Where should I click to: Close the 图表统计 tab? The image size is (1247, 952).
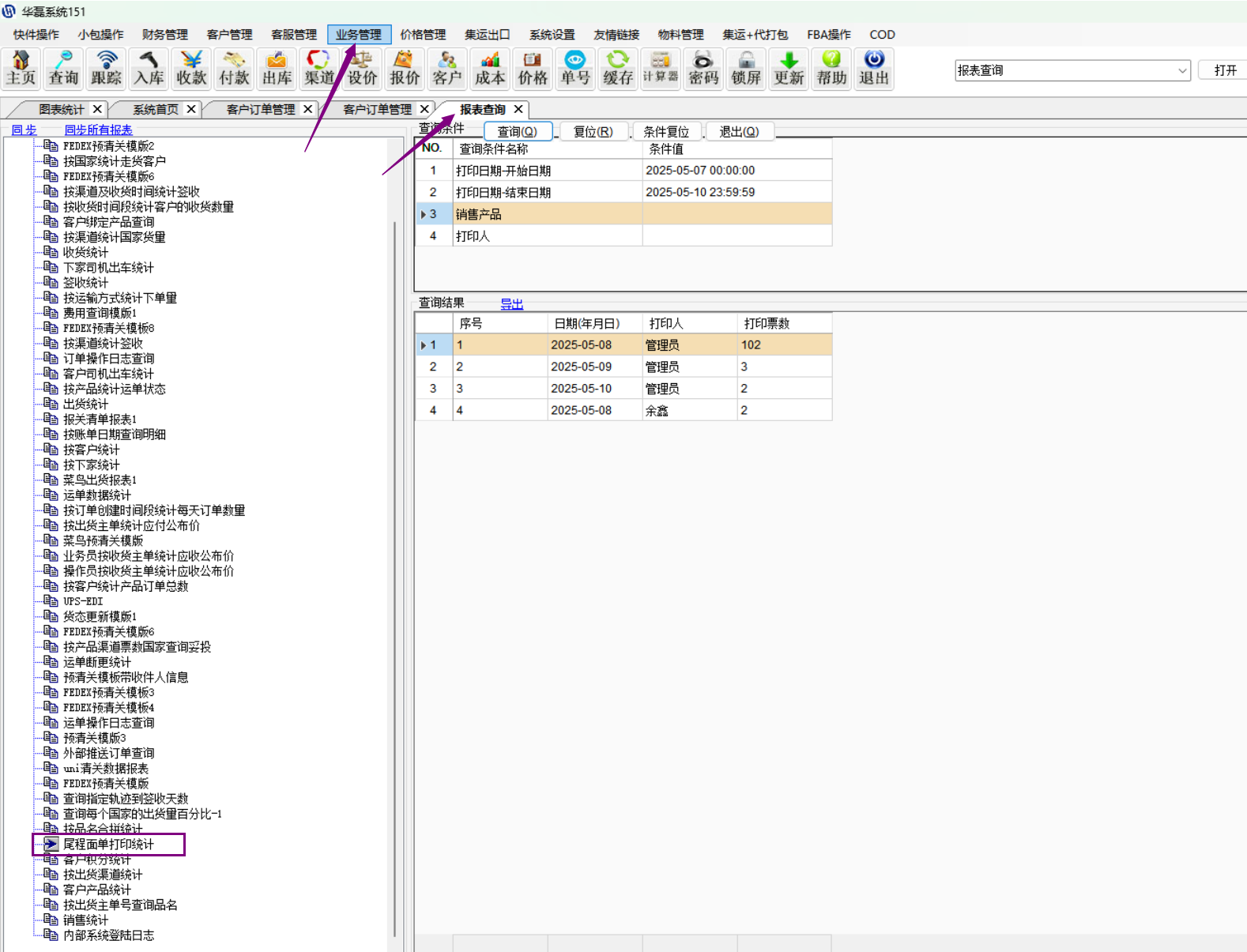(97, 109)
